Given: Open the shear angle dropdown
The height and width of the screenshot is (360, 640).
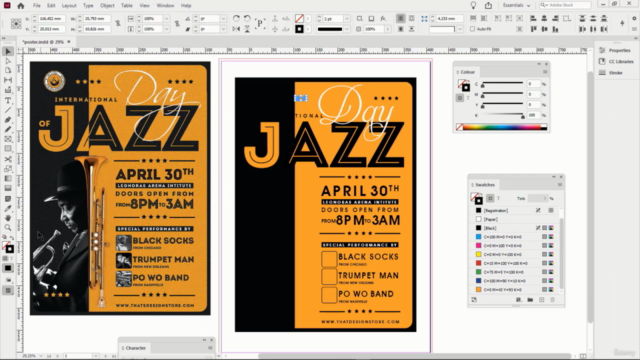Looking at the screenshot, I should (x=223, y=29).
